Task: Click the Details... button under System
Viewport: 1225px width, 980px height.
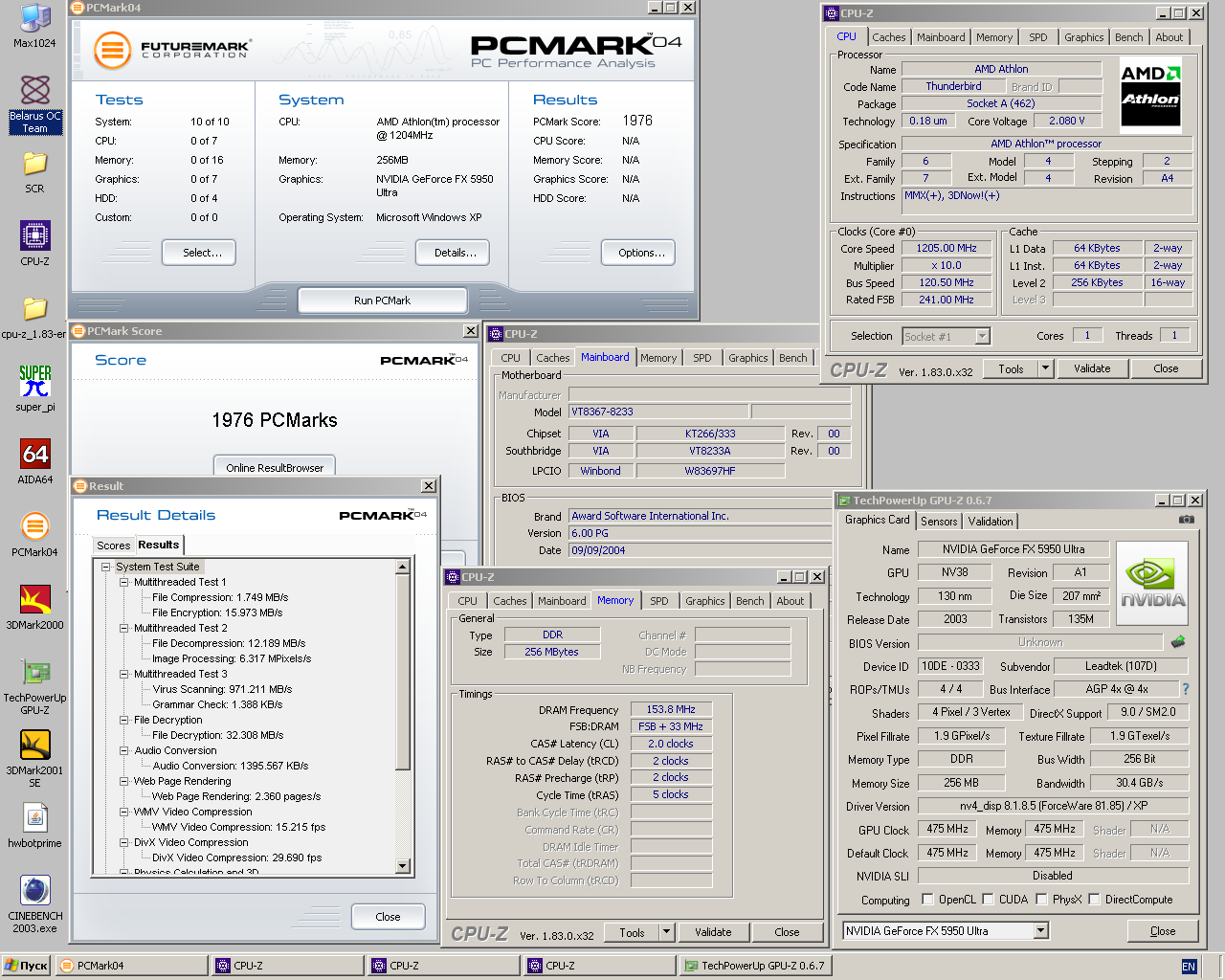Action: point(455,253)
